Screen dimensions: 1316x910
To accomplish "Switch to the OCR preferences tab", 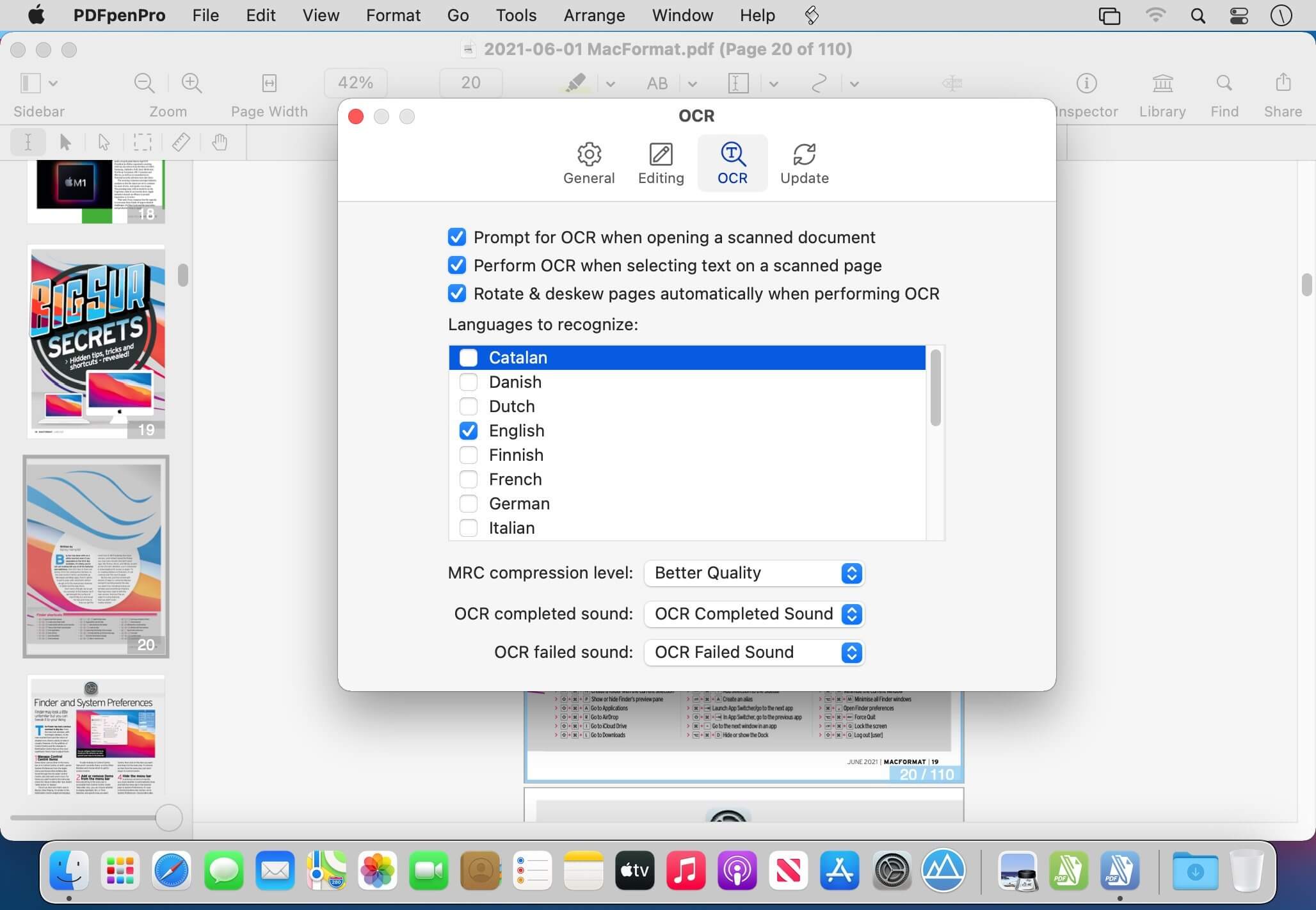I will (x=732, y=164).
